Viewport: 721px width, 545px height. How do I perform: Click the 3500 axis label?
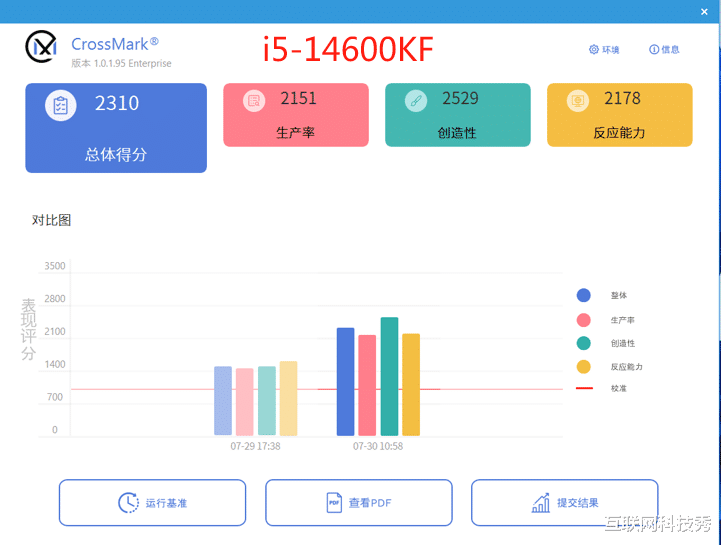55,266
